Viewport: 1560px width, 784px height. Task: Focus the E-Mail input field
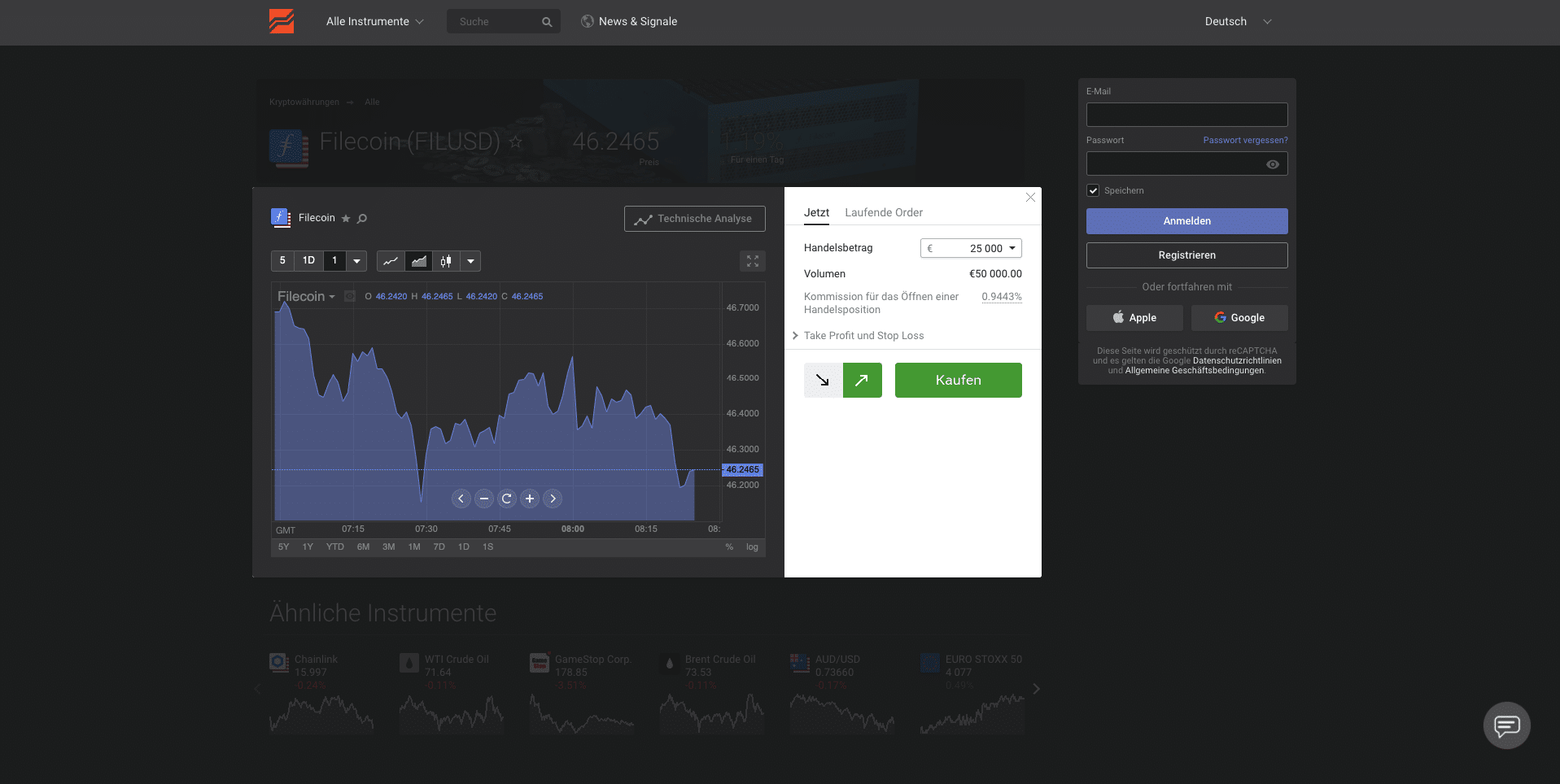click(x=1187, y=115)
